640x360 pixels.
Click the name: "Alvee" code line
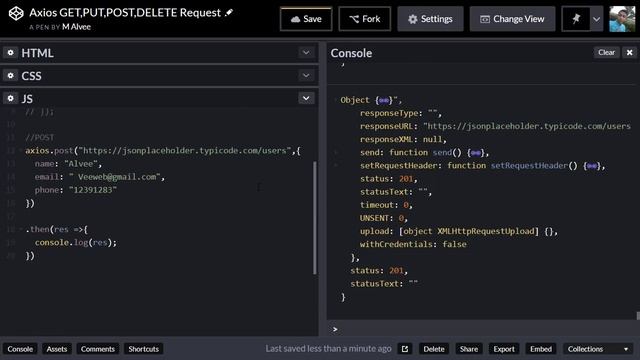68,164
